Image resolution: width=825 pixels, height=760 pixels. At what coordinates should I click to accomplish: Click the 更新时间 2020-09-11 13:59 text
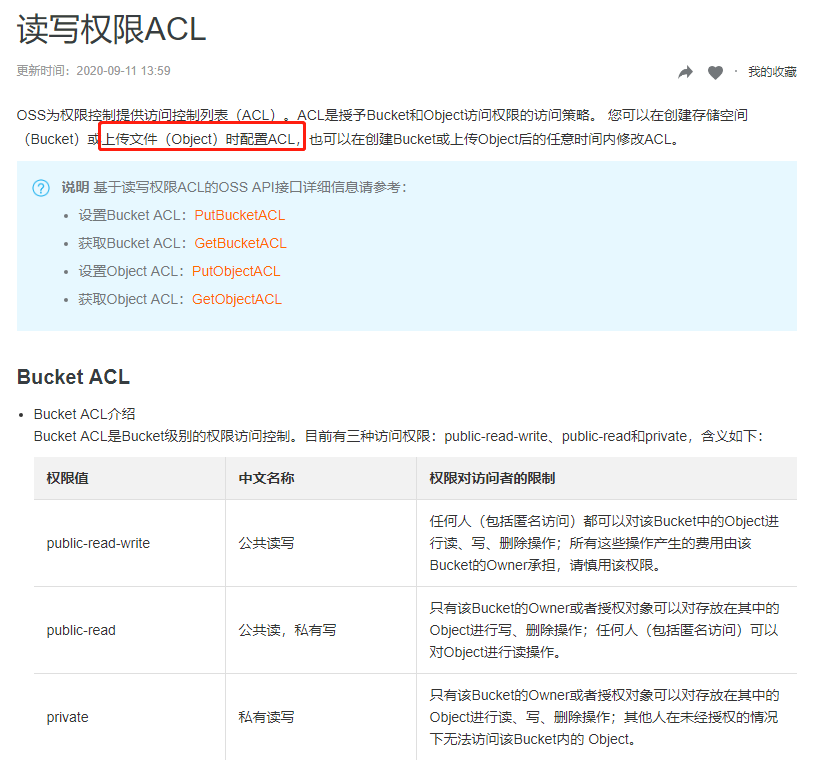click(x=94, y=71)
